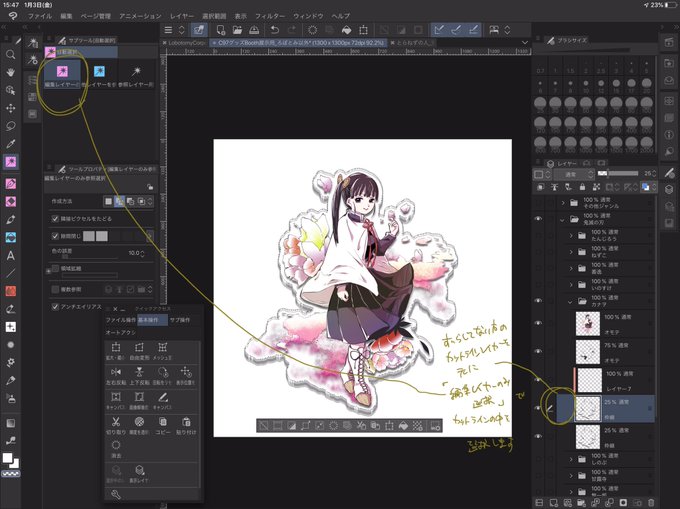
Task: Switch to the LobotomyCorp canvas tab
Action: point(187,43)
